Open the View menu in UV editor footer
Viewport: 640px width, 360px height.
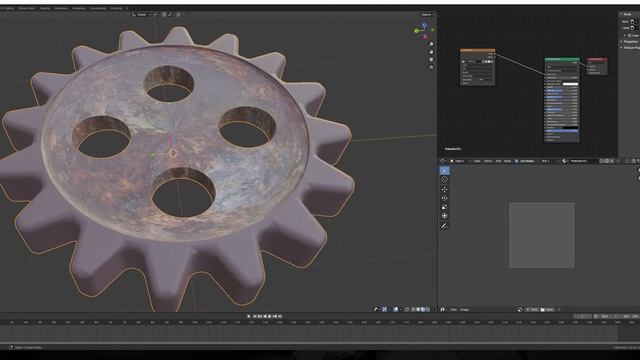453,310
